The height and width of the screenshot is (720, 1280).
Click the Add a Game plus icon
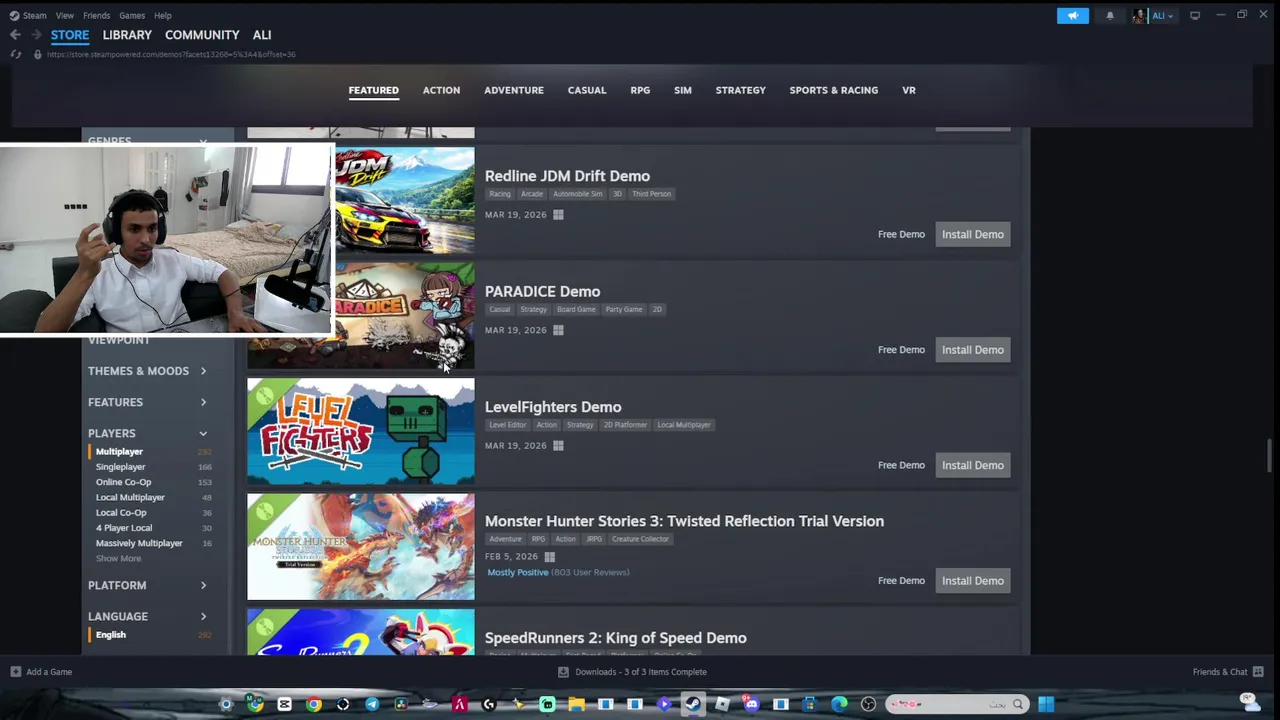[x=15, y=672]
